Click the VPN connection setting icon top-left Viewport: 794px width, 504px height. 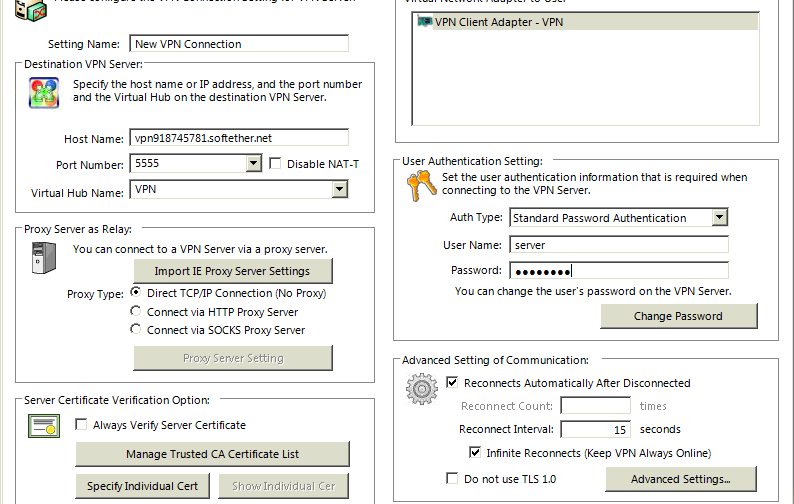pos(30,10)
